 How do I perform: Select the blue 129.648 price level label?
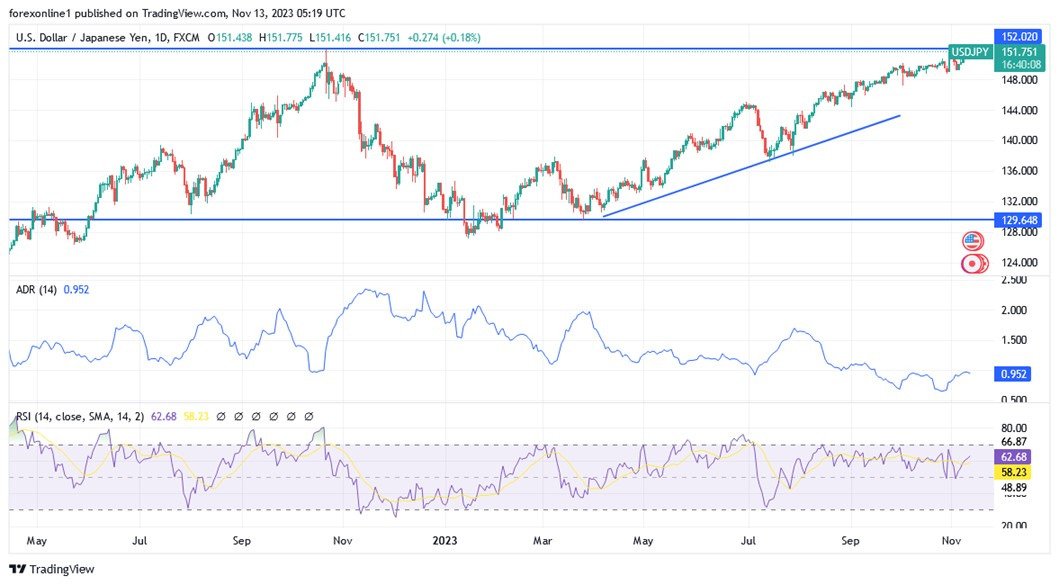[1019, 219]
